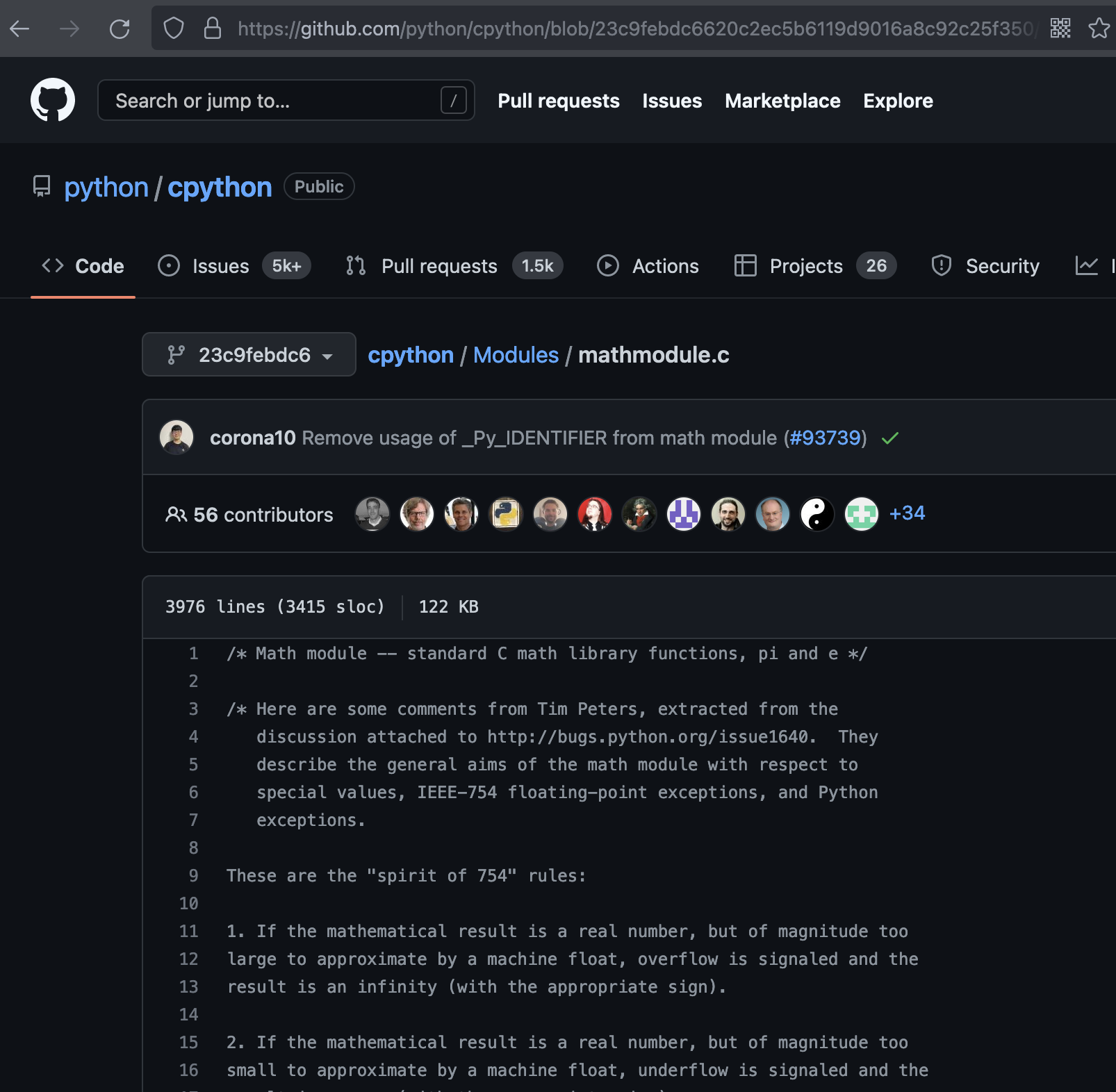Open the red-background contributor avatar
Screen dimensions: 1116x1092
tap(595, 514)
